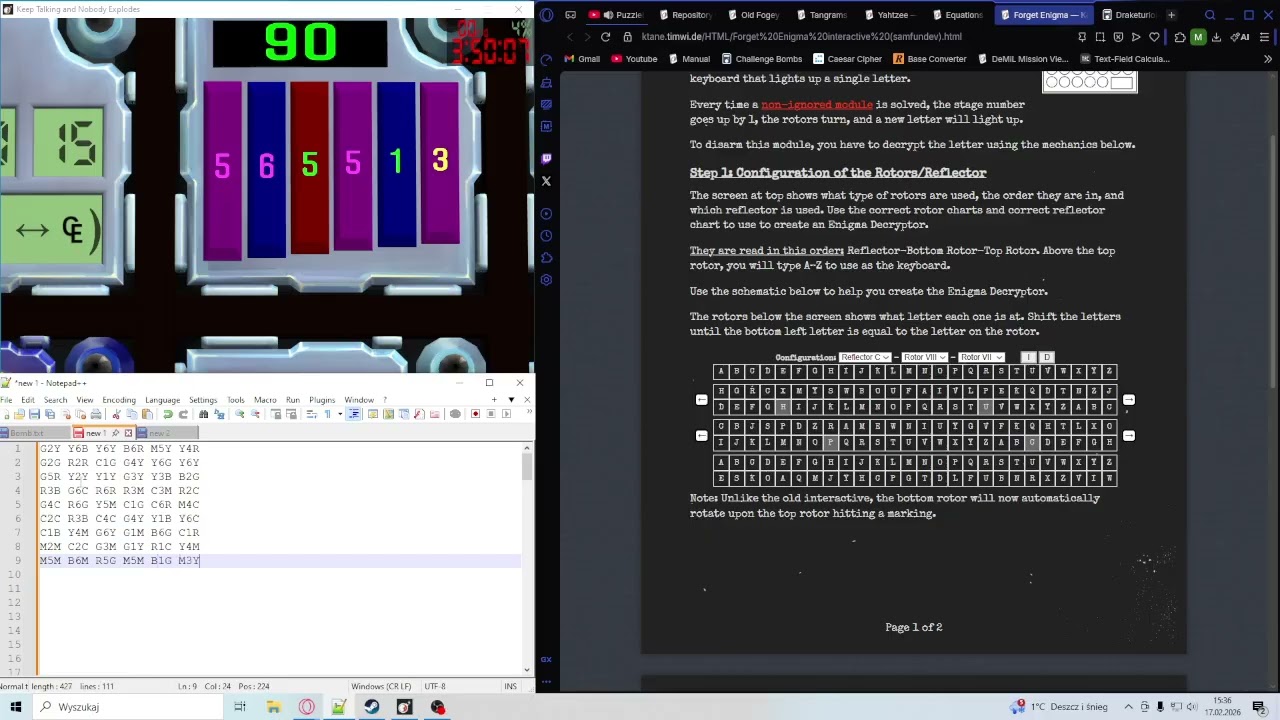Open the Caesar Cipher bookmark
The image size is (1280, 720).
(x=847, y=59)
